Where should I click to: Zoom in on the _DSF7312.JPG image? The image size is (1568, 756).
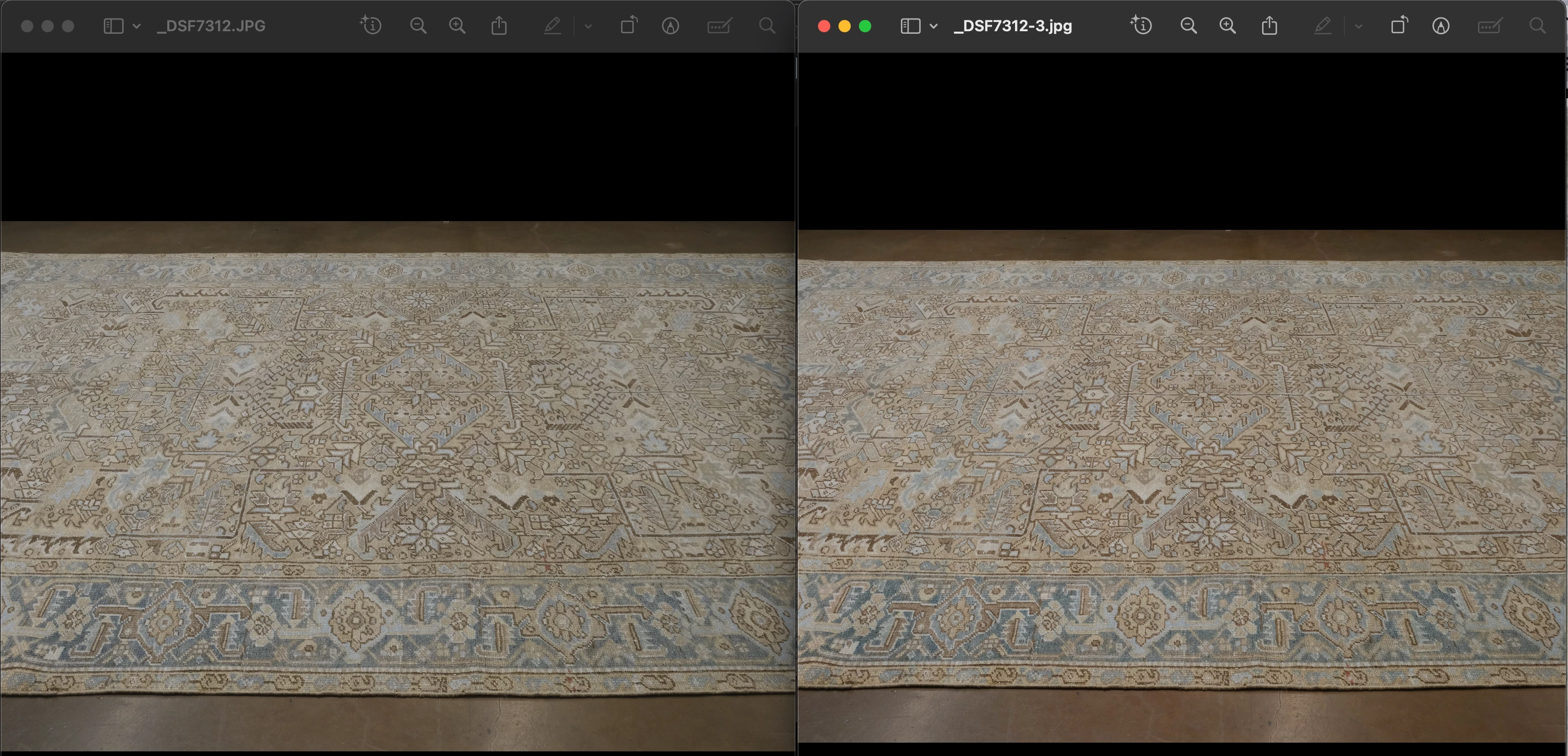(x=457, y=26)
